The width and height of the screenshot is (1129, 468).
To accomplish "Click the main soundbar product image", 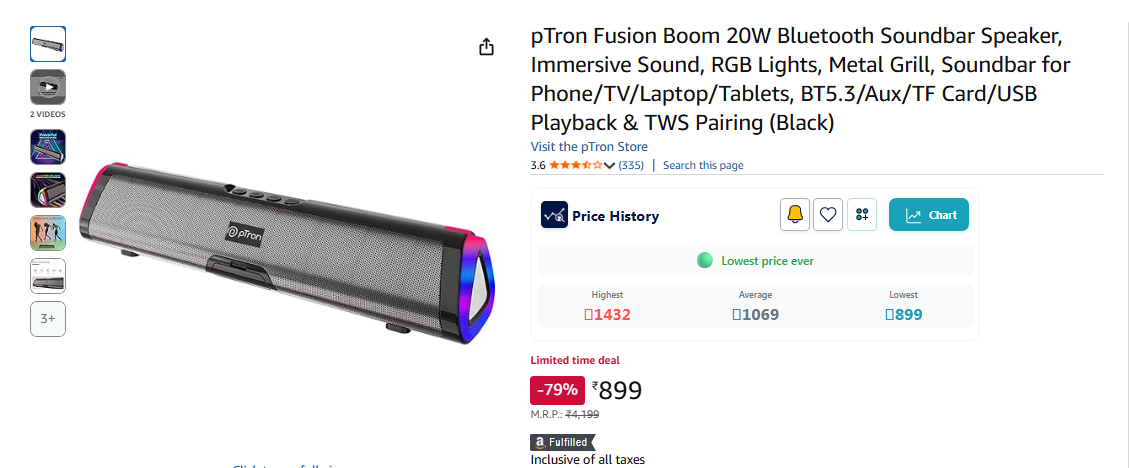I will tap(283, 248).
